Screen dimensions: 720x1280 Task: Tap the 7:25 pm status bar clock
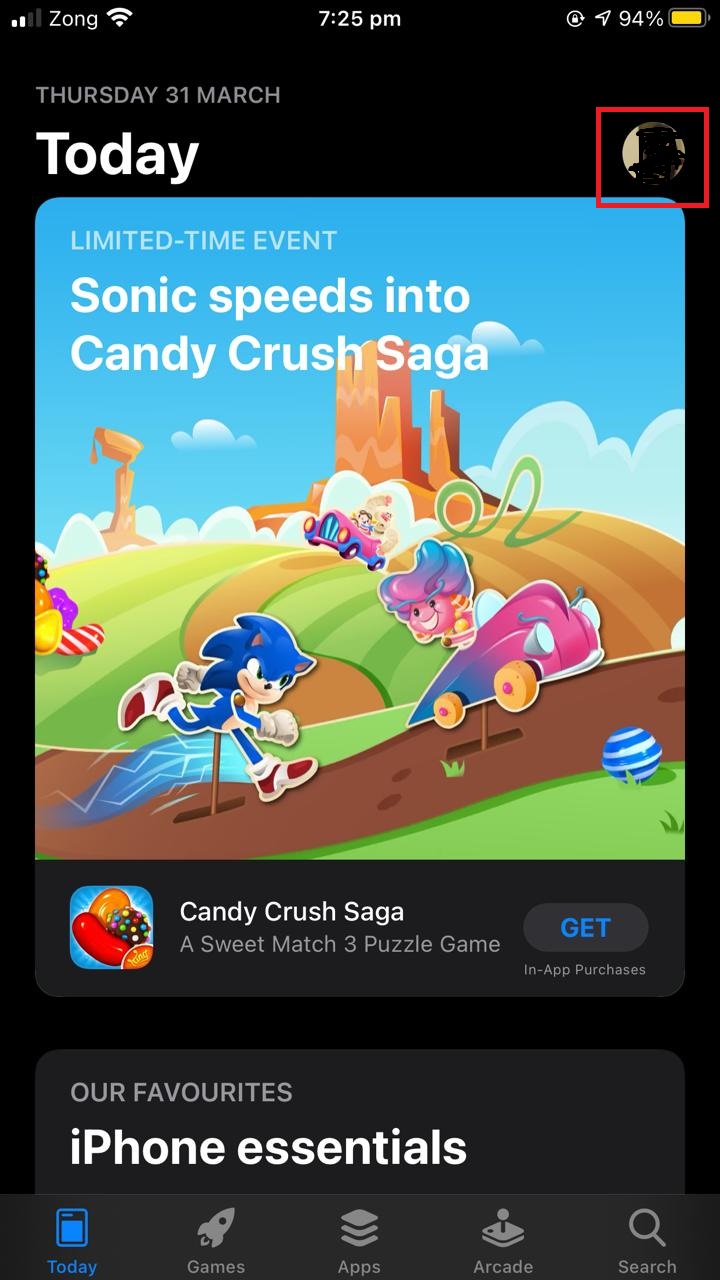(360, 18)
